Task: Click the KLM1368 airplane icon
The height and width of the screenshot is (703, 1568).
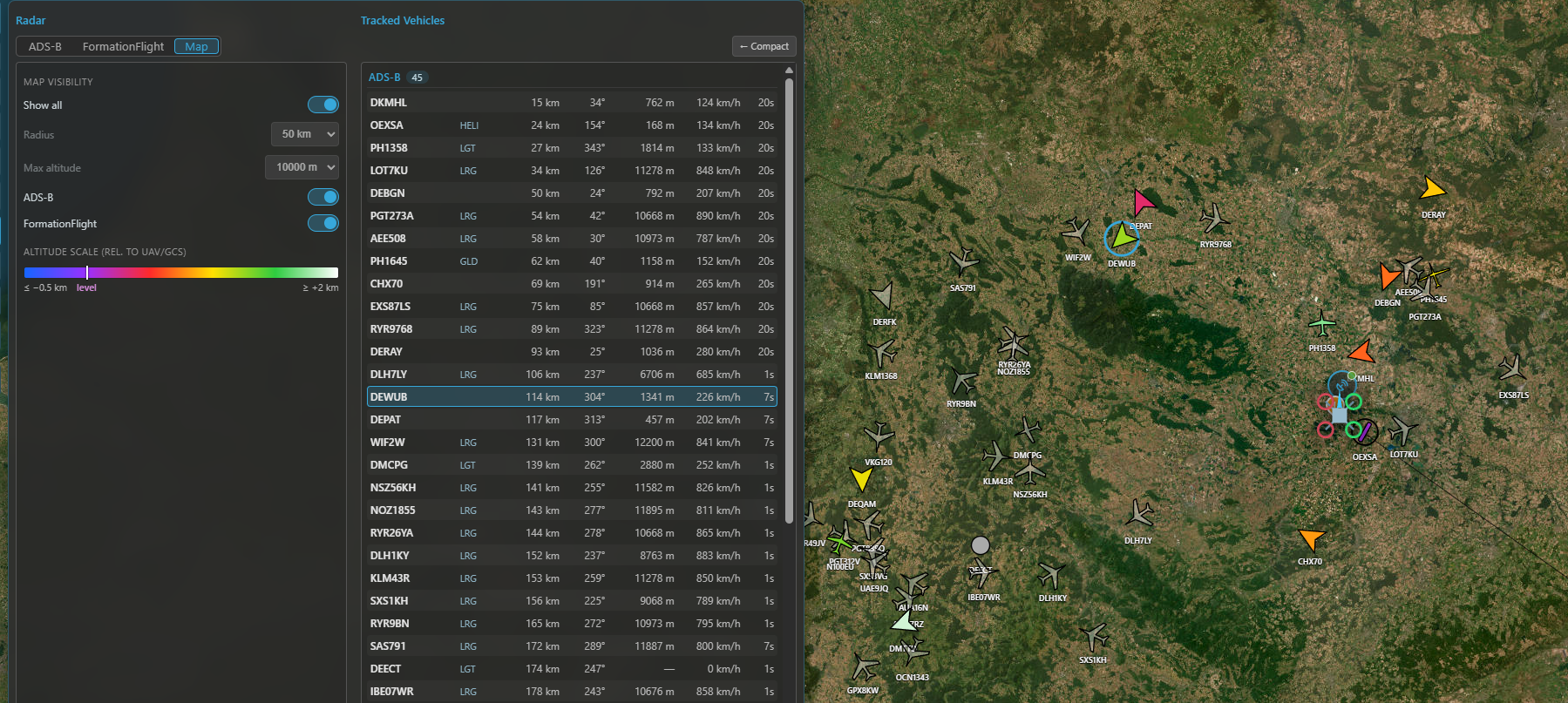Action: pyautogui.click(x=882, y=352)
